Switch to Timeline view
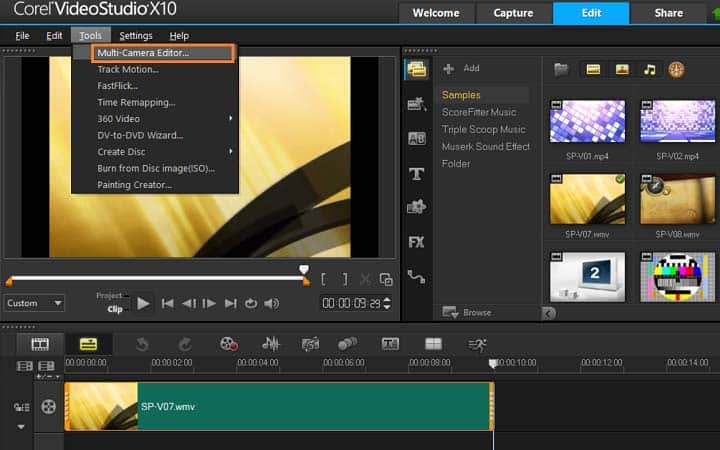 [x=89, y=344]
